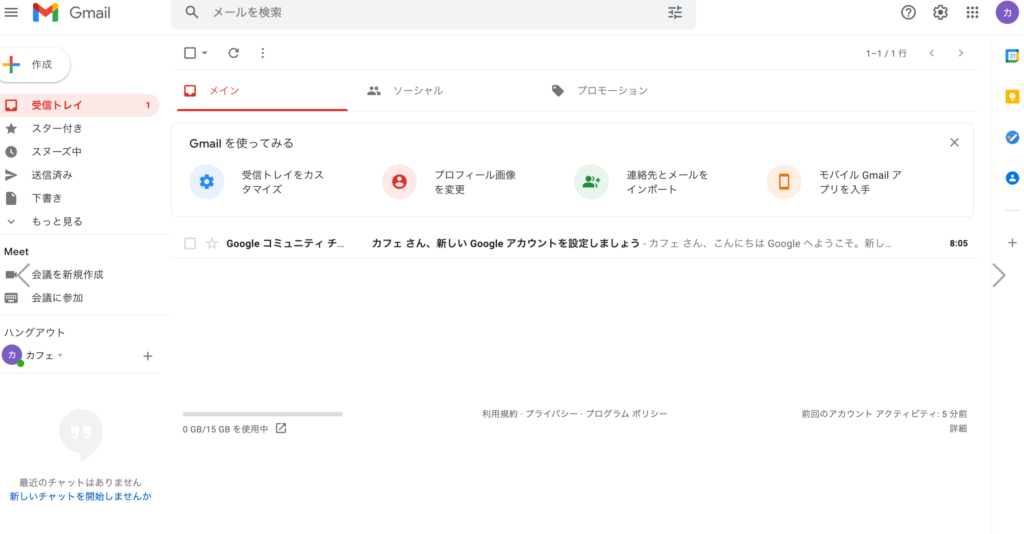Tick the checkbox for the Google email

pyautogui.click(x=190, y=243)
